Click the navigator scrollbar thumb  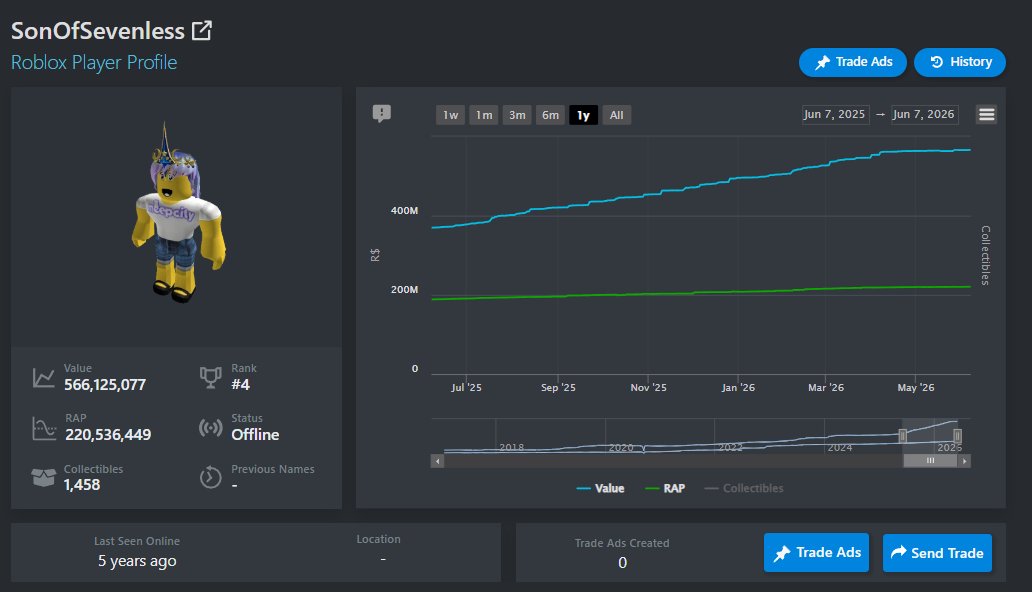pyautogui.click(x=930, y=461)
